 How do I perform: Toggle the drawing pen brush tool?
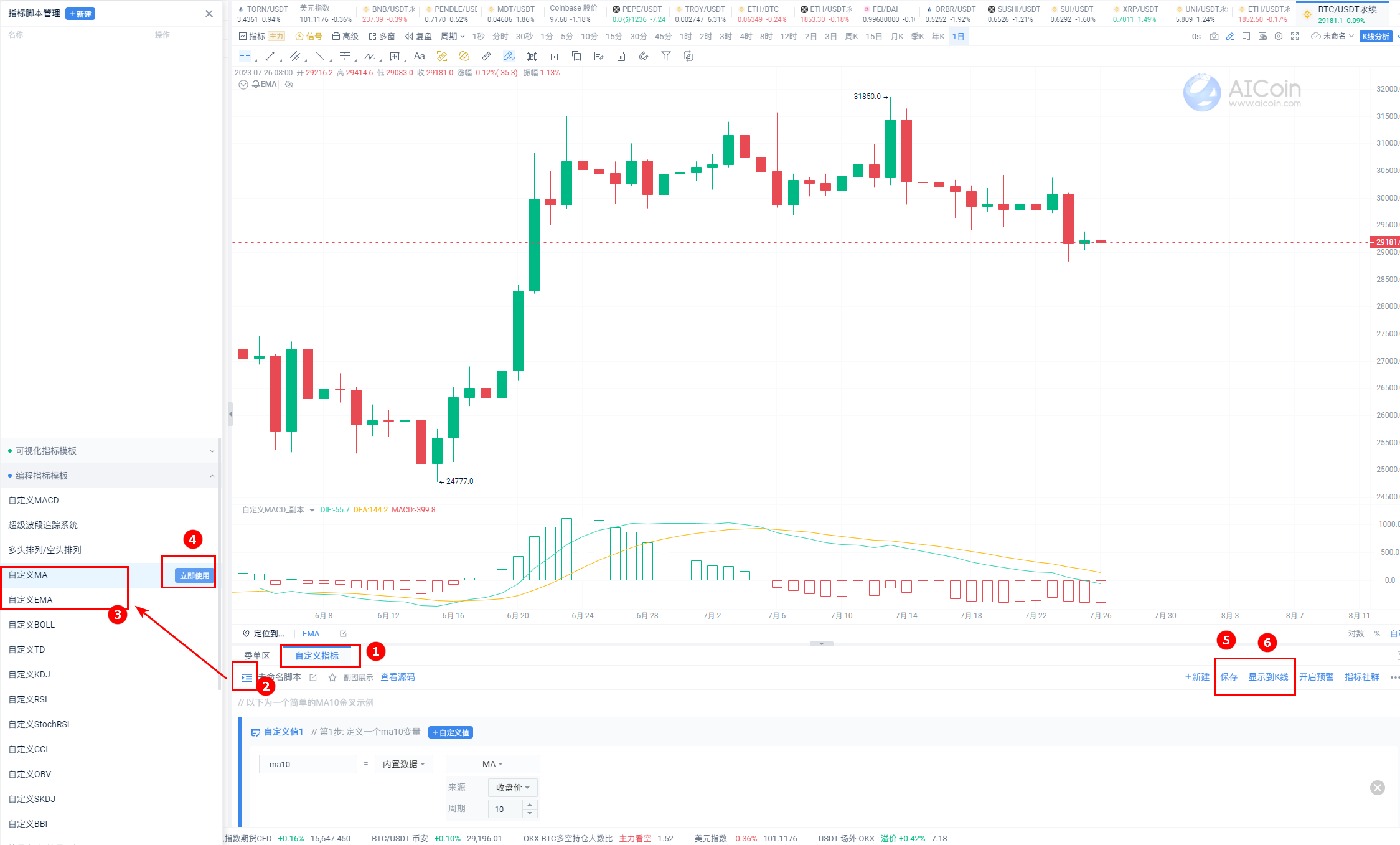pos(509,56)
